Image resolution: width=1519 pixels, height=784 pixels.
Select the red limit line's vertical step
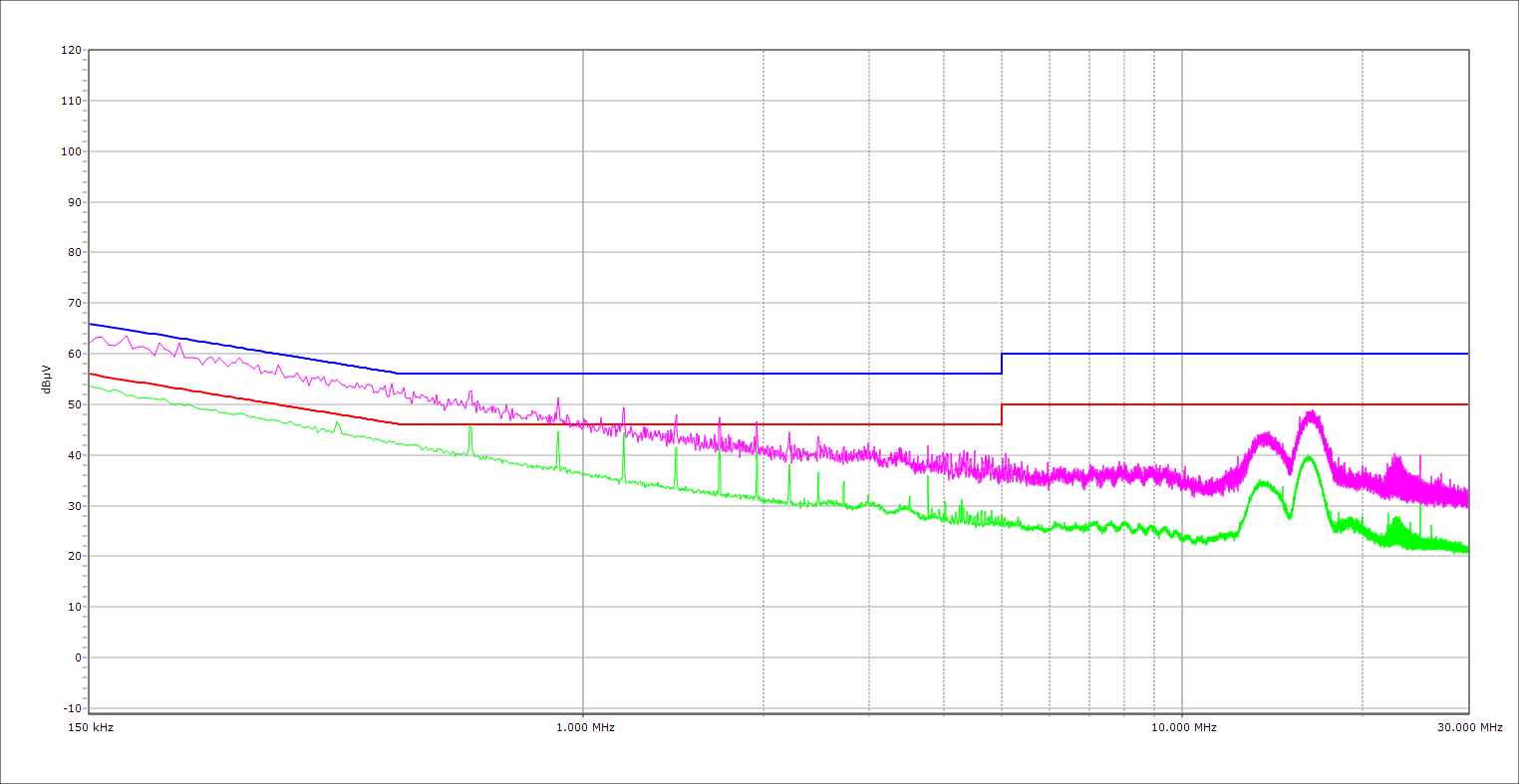(1002, 414)
